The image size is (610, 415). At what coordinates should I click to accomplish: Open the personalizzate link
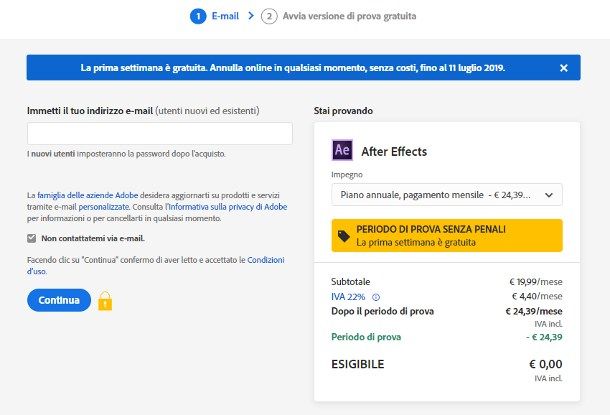click(x=103, y=207)
